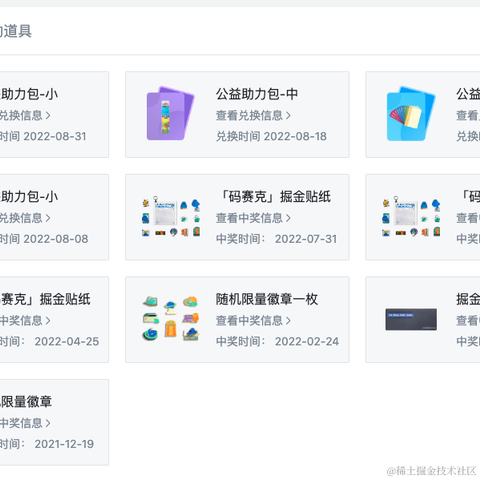Click 中奖时间 2022-02-24 text

pyautogui.click(x=277, y=341)
